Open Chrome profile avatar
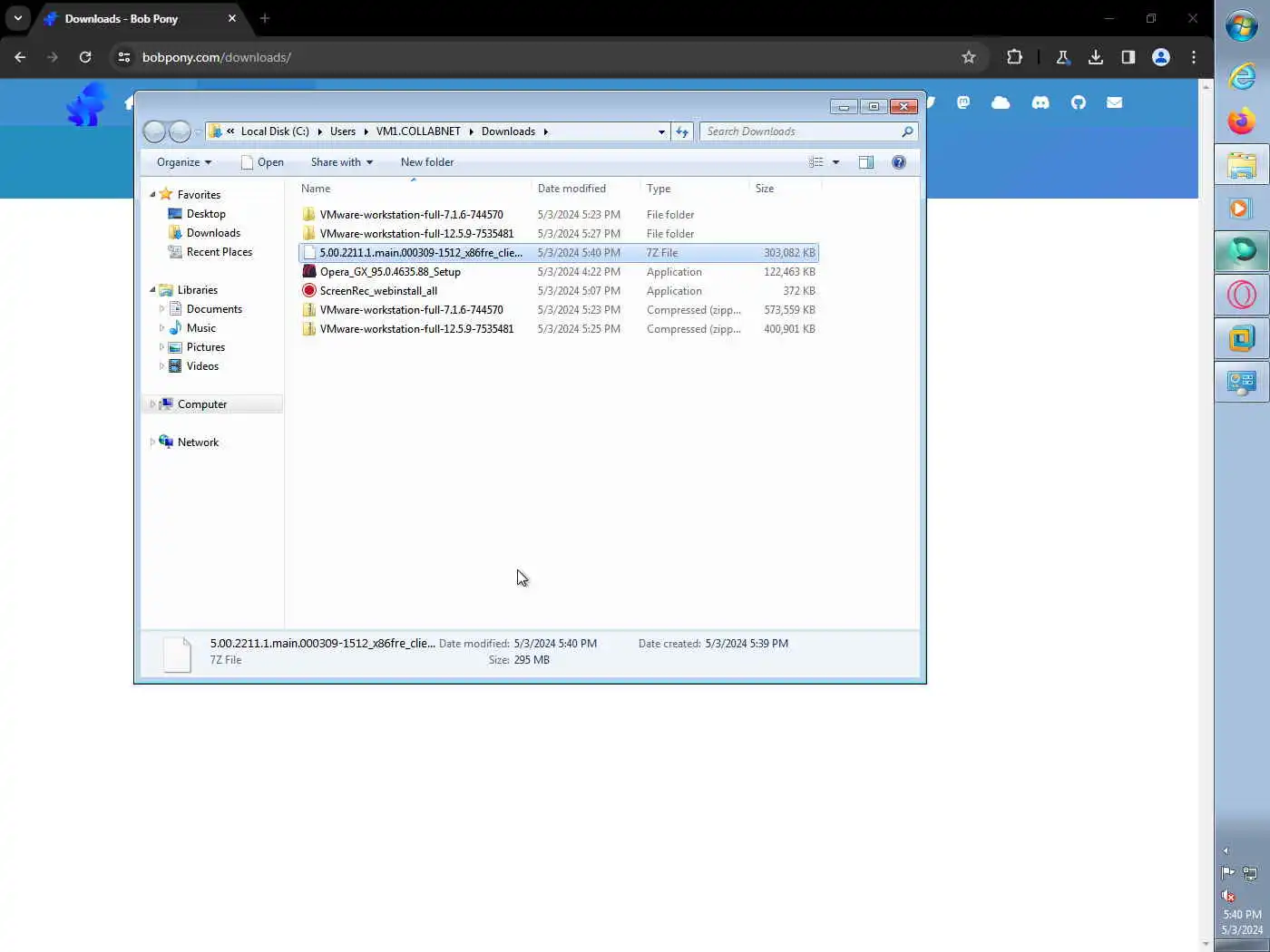1270x952 pixels. pos(1160,57)
